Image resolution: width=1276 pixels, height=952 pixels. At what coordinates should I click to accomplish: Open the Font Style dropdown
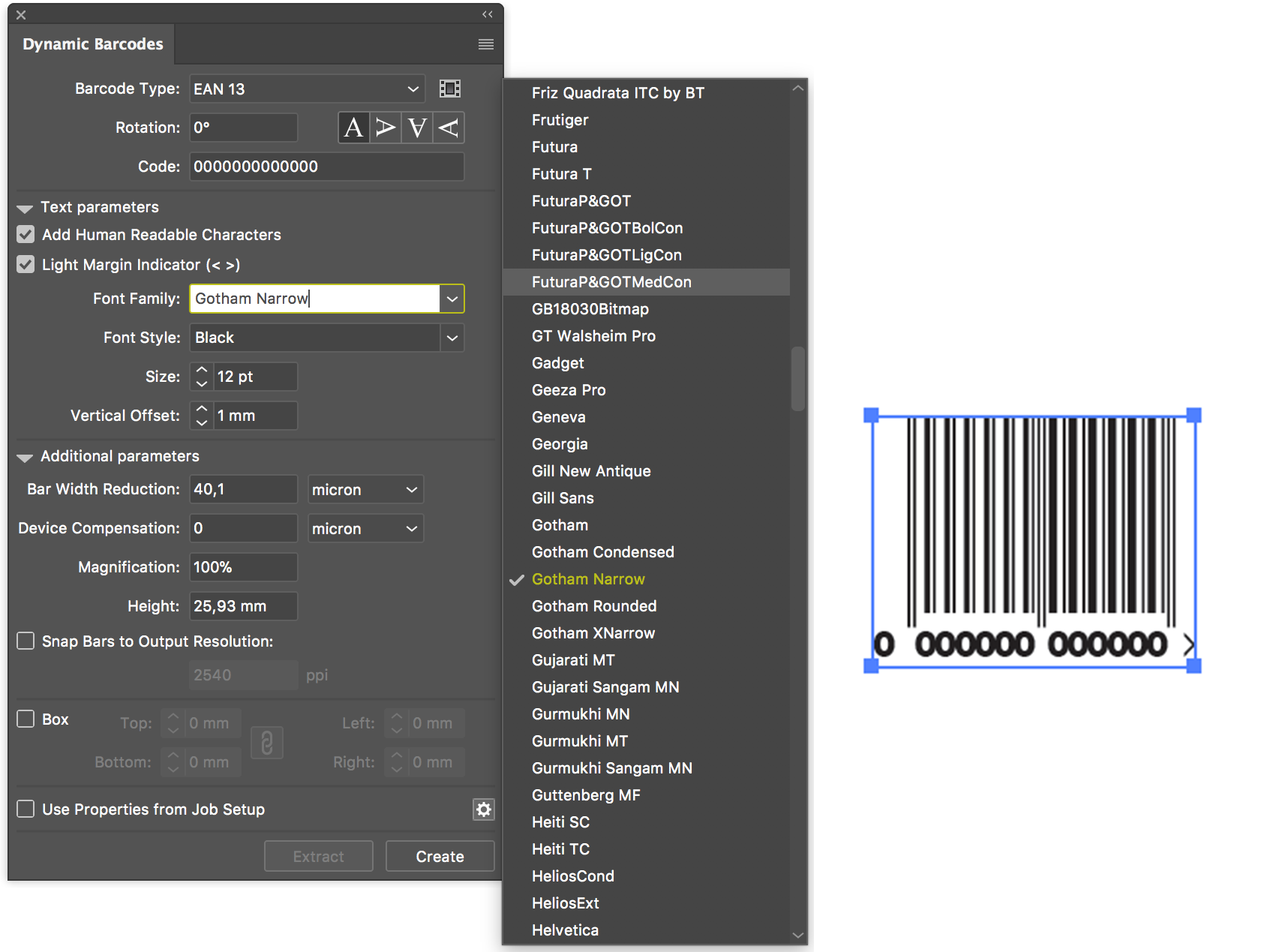tap(452, 338)
